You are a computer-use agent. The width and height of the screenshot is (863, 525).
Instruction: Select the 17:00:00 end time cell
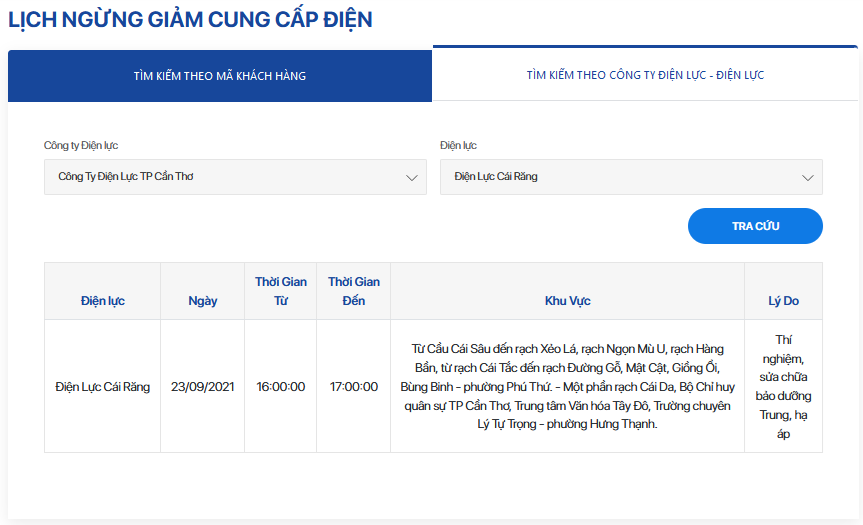354,386
